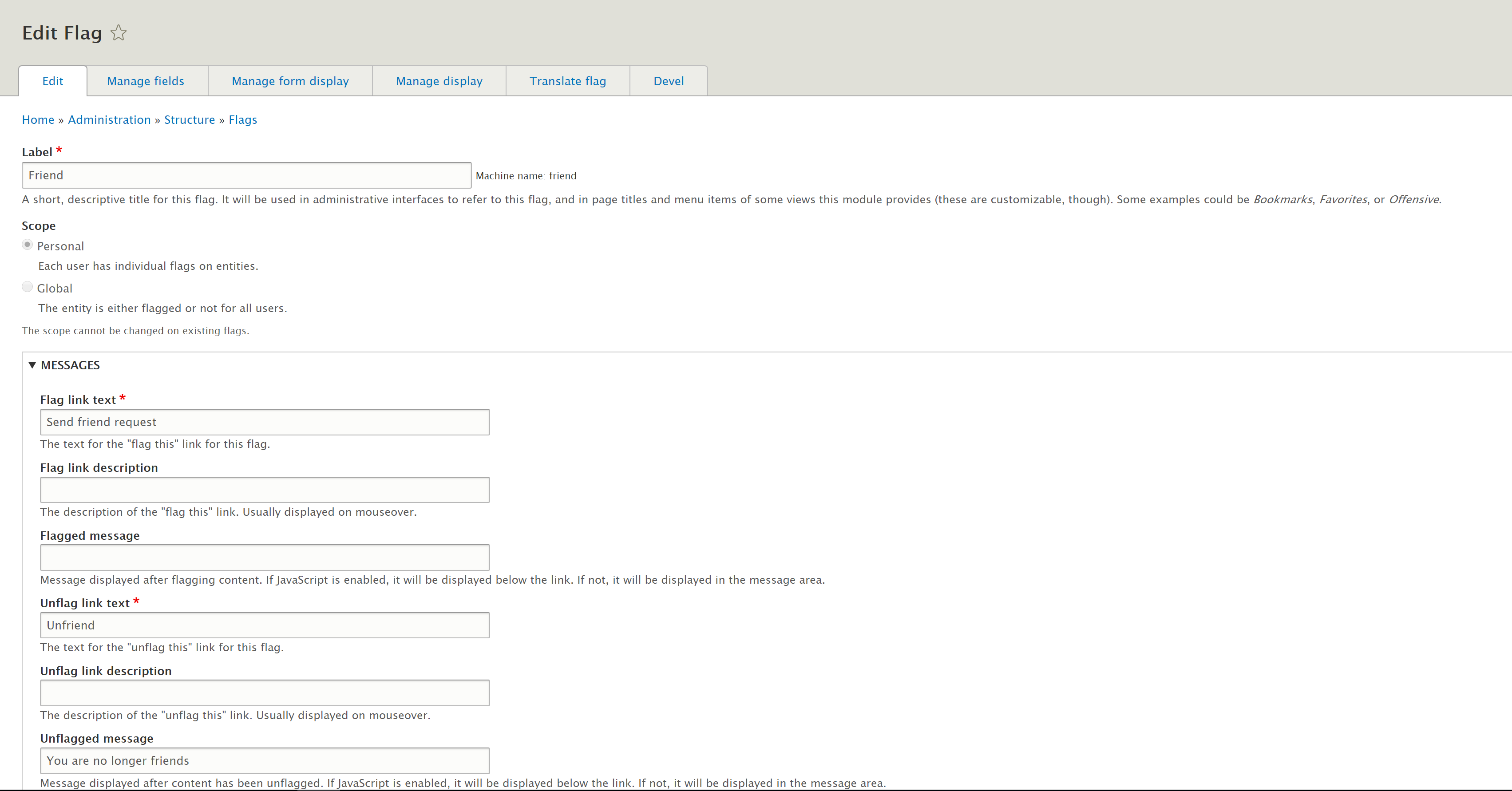Go to the Translate flag tab
This screenshot has width=1512, height=791.
tap(568, 81)
